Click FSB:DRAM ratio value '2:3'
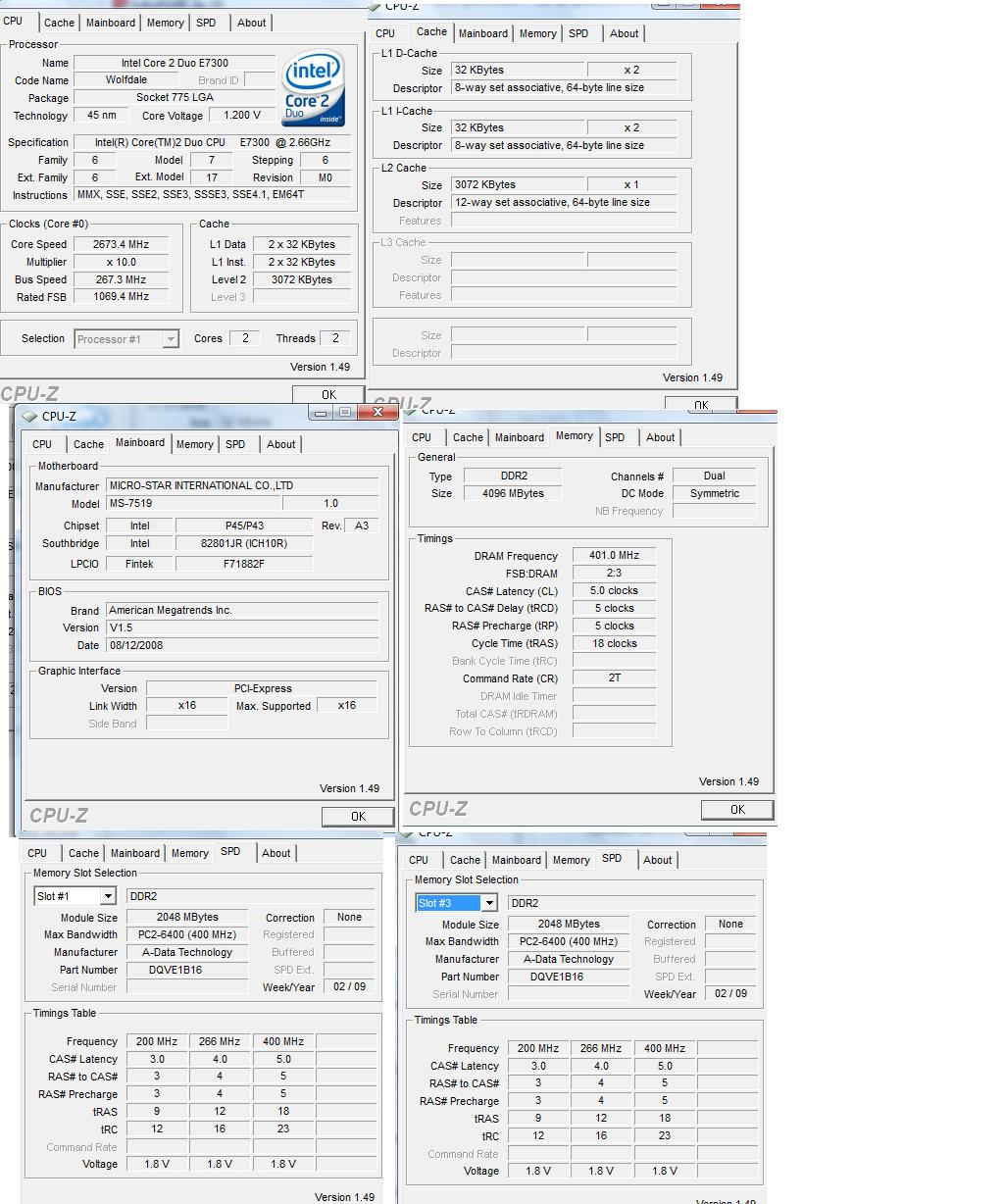This screenshot has height=1204, width=1004. click(614, 574)
